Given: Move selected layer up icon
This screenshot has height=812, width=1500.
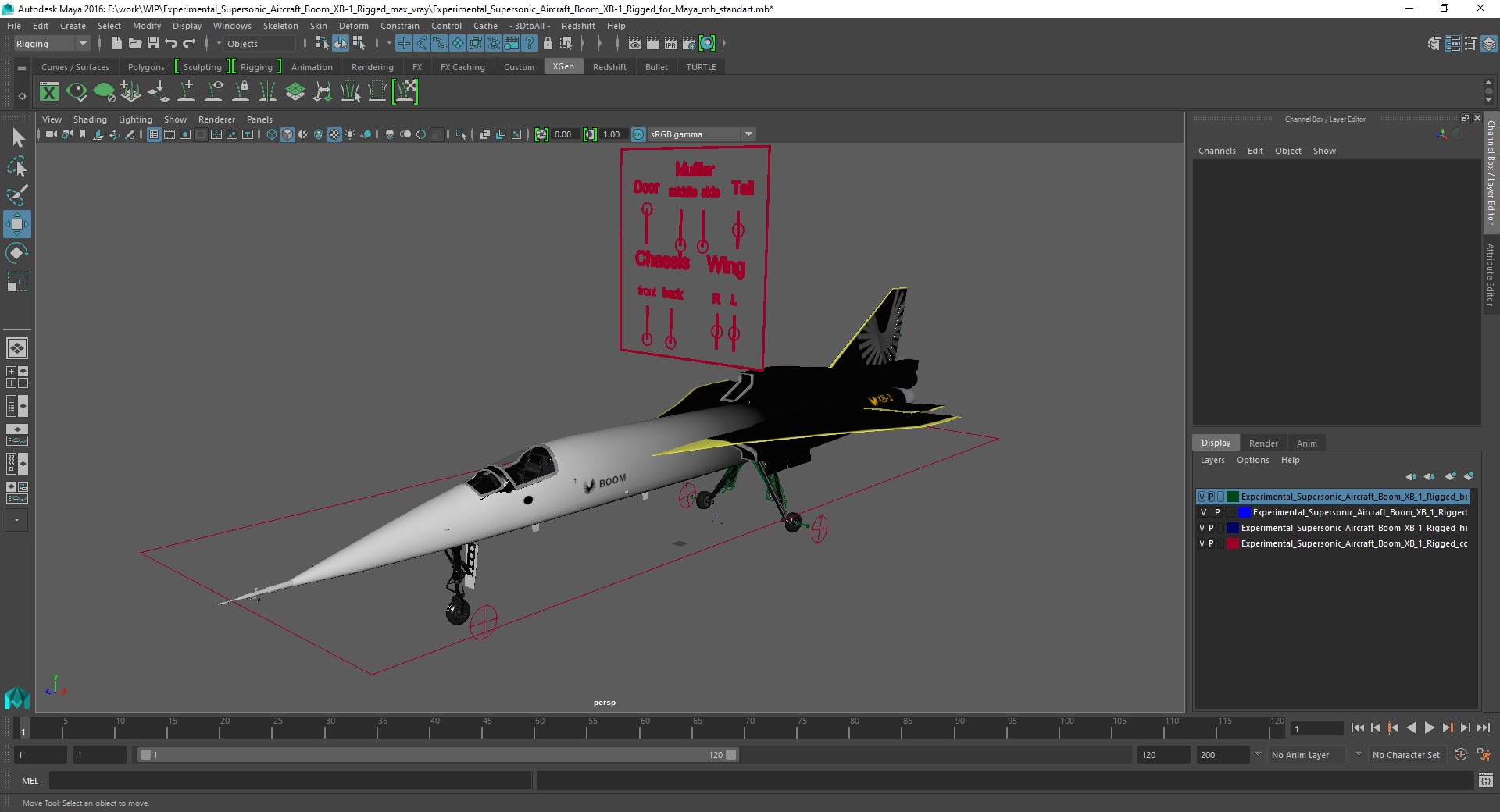Looking at the screenshot, I should tap(1411, 476).
